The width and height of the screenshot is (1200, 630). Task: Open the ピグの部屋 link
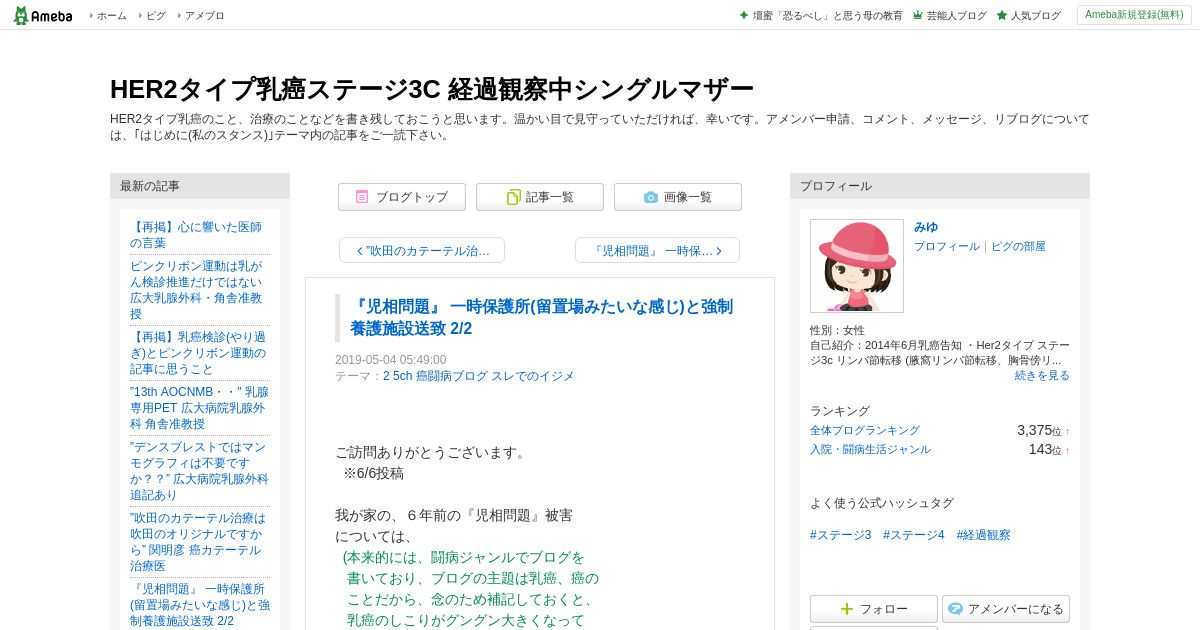1018,246
